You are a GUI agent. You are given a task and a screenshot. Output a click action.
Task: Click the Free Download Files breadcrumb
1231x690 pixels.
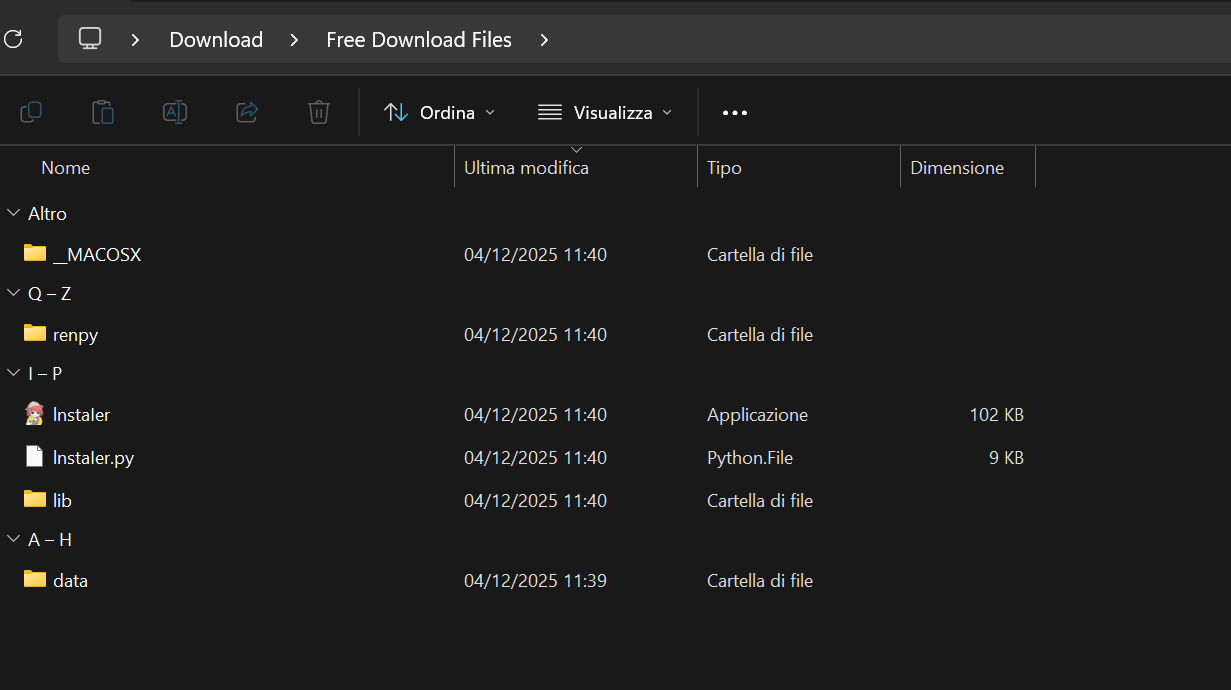[x=419, y=40]
